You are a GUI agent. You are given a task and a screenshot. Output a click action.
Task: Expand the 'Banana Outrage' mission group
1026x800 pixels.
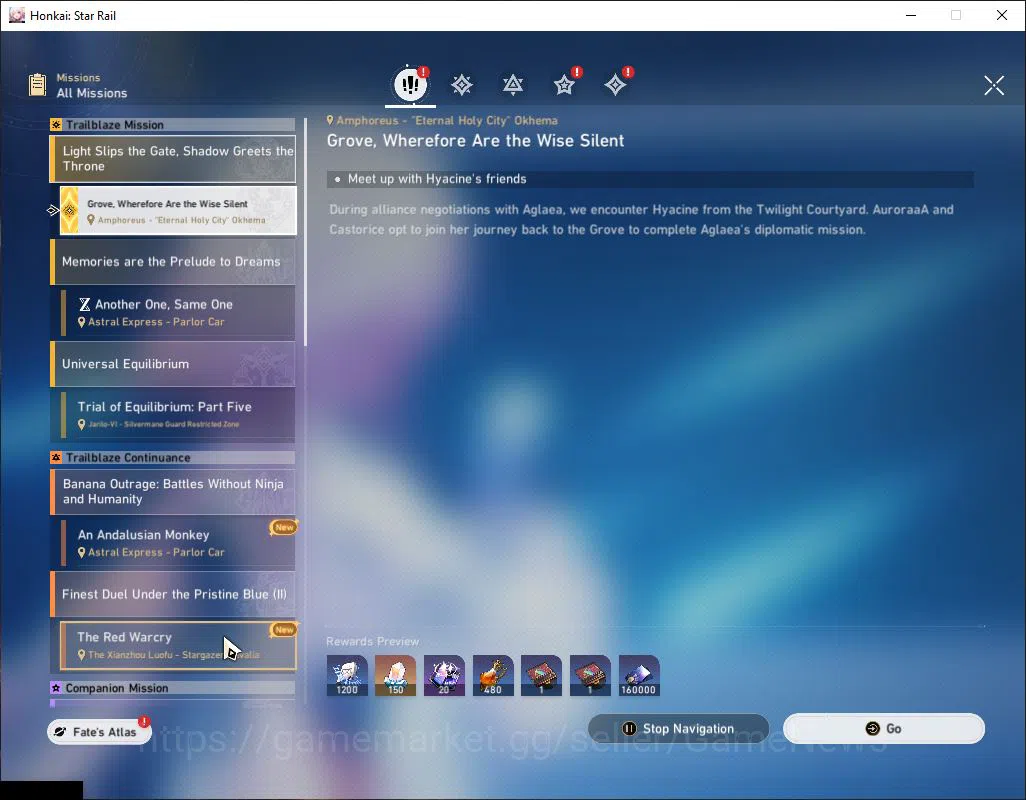click(x=173, y=491)
